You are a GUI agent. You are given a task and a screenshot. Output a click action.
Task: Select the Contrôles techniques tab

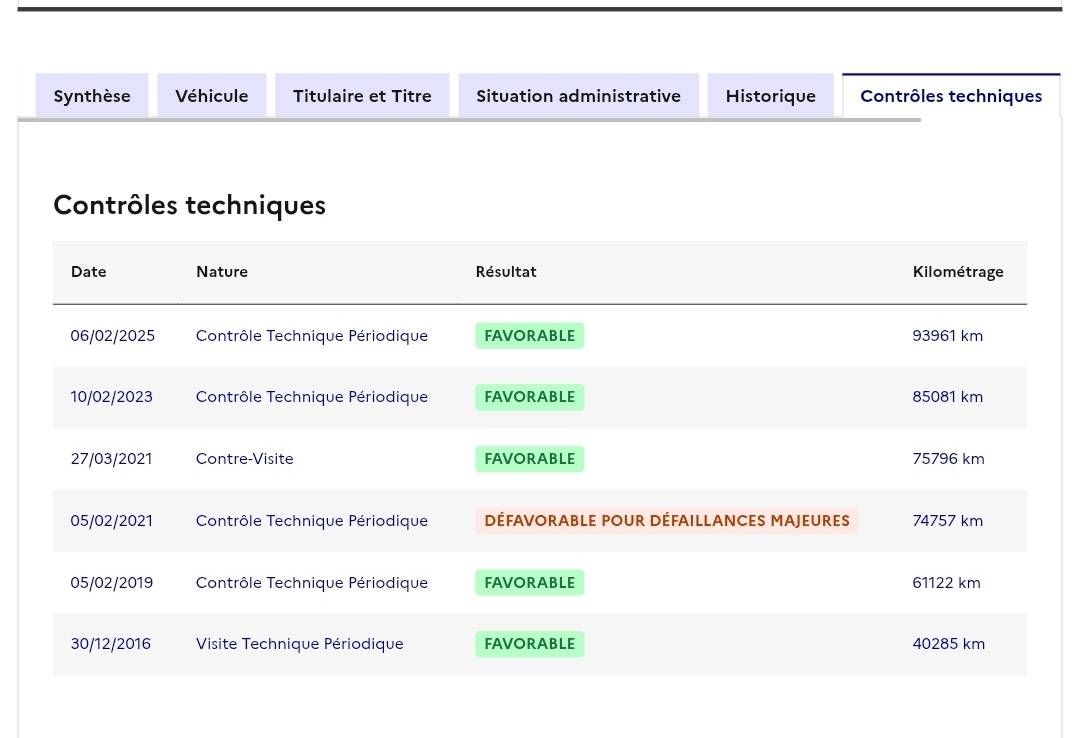pos(951,96)
